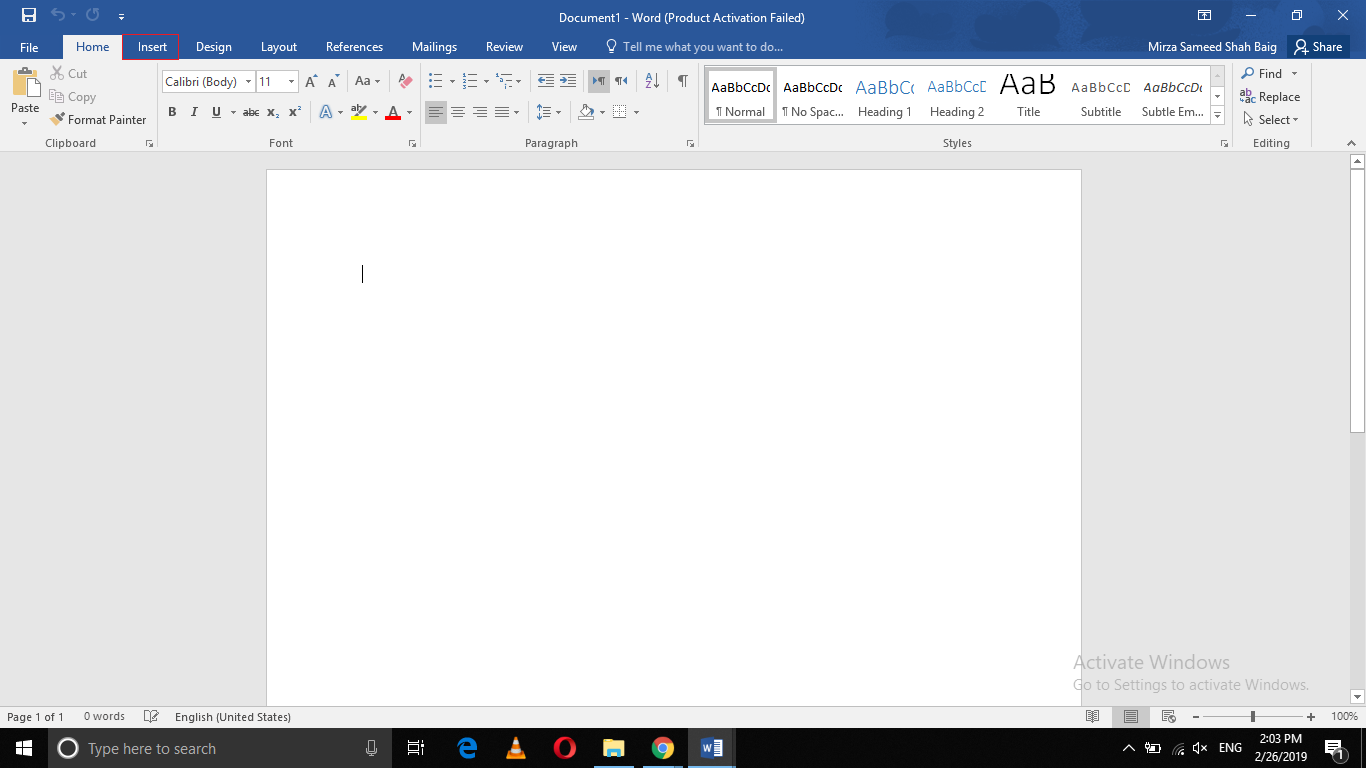Expand the Borders dropdown
The image size is (1366, 768).
pyautogui.click(x=635, y=112)
